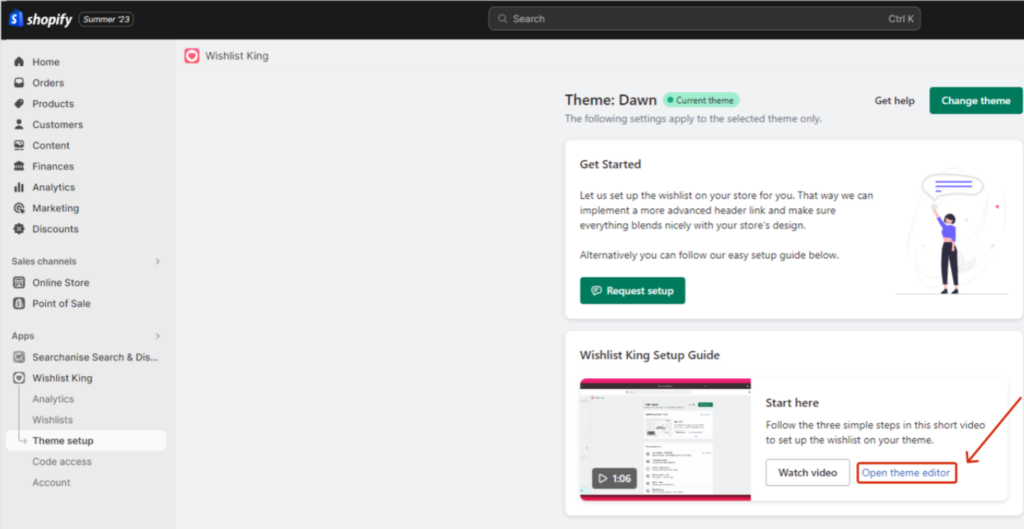Click the search magnifier icon

pyautogui.click(x=502, y=19)
